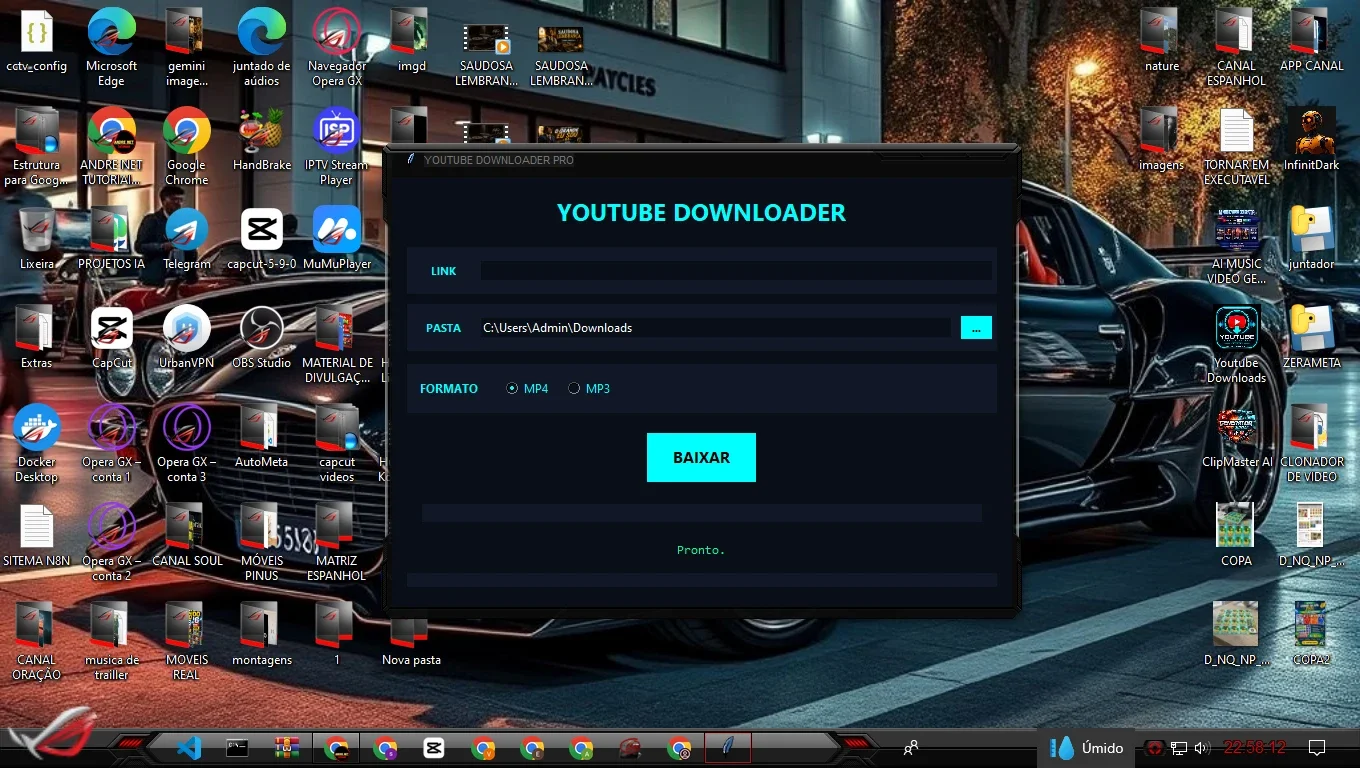Launch OBS Studio shortcut
Viewport: 1360px width, 768px height.
[x=262, y=338]
